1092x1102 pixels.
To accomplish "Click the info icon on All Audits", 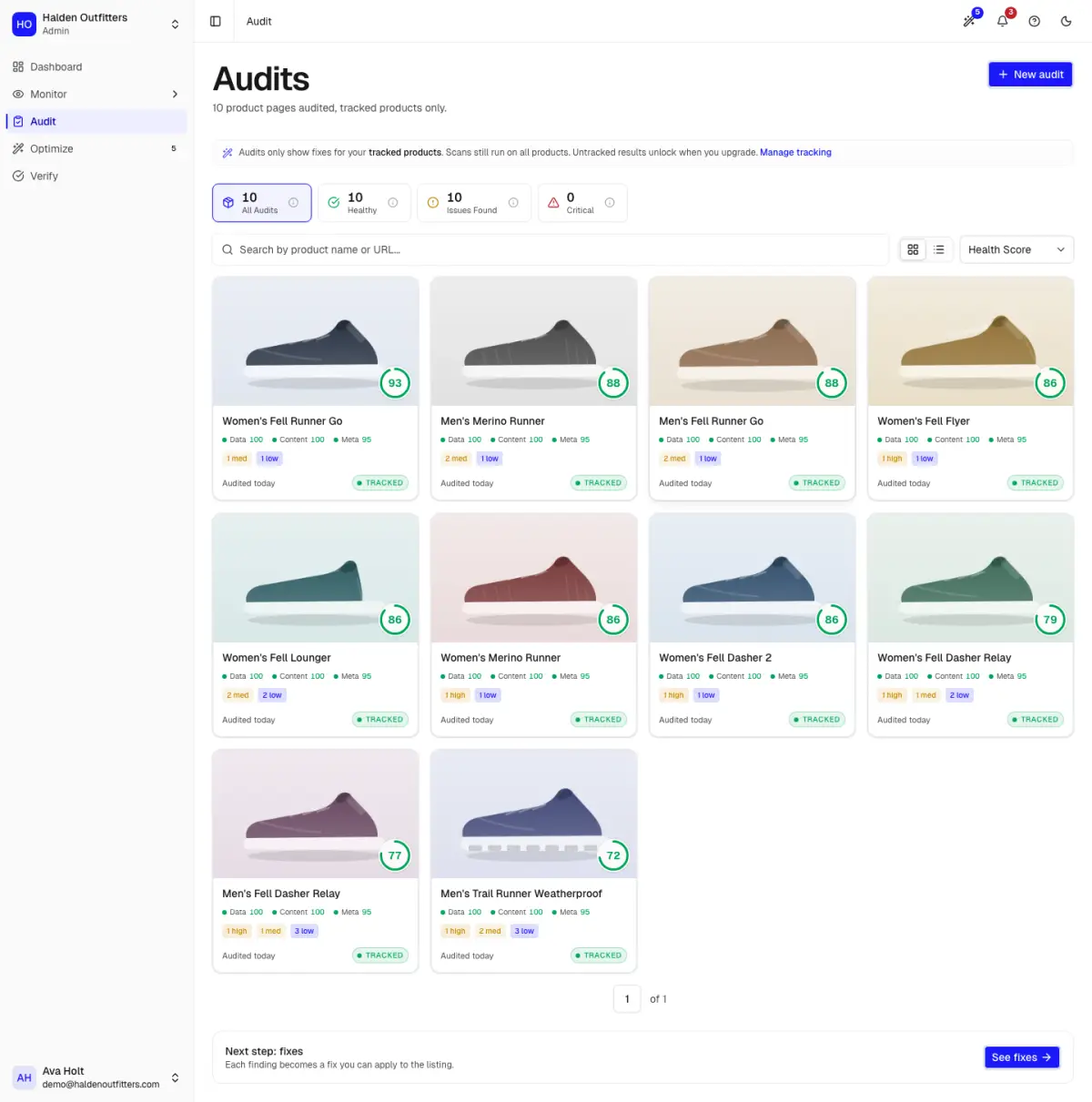I will [x=293, y=203].
